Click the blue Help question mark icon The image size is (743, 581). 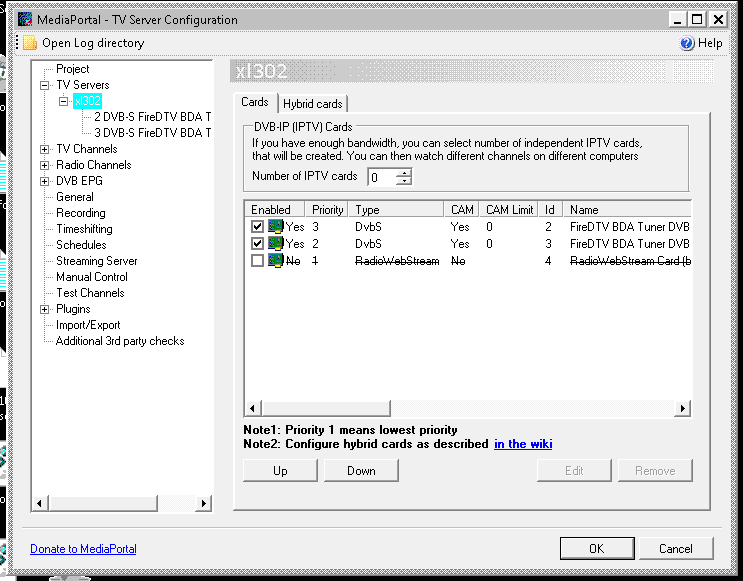tap(687, 43)
